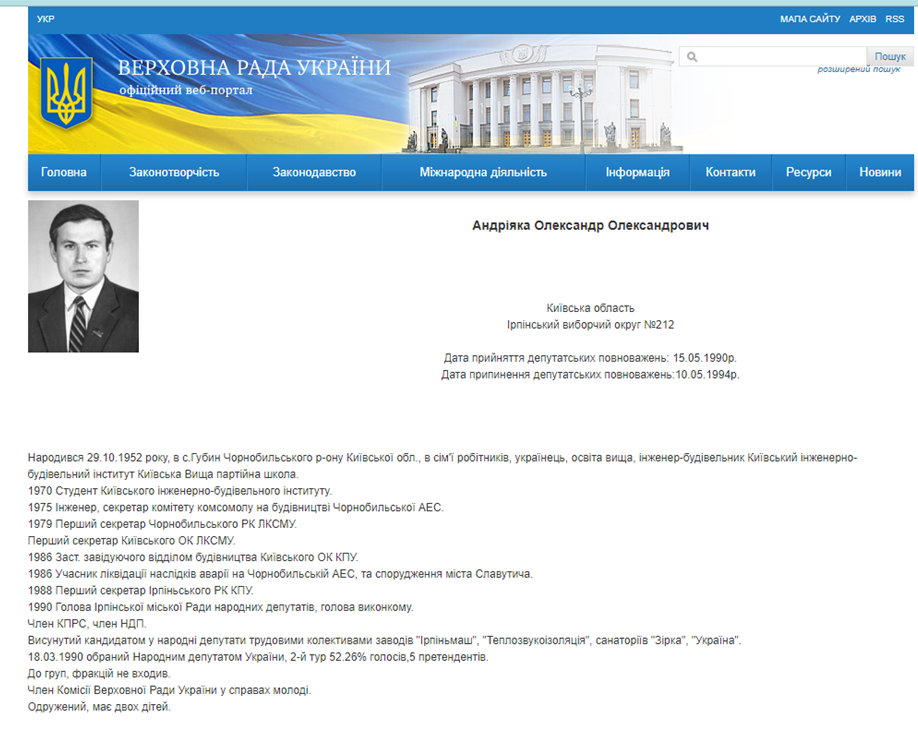Viewport: 918px width, 735px height.
Task: Click the 1970 Студент line
Action: point(180,491)
